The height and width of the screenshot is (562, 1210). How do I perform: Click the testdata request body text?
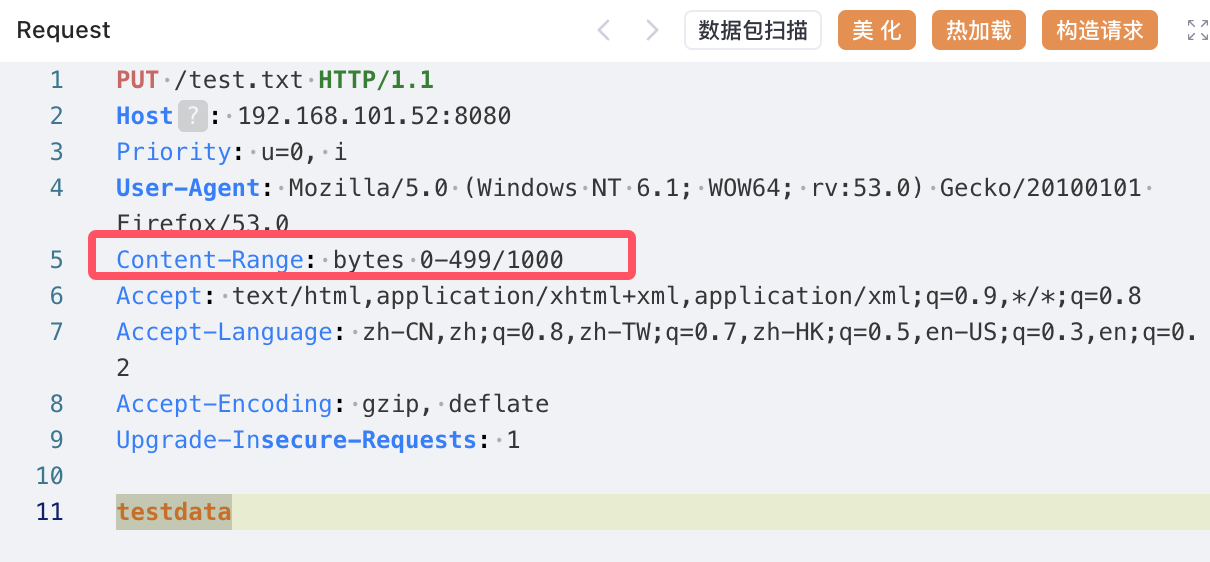[174, 512]
